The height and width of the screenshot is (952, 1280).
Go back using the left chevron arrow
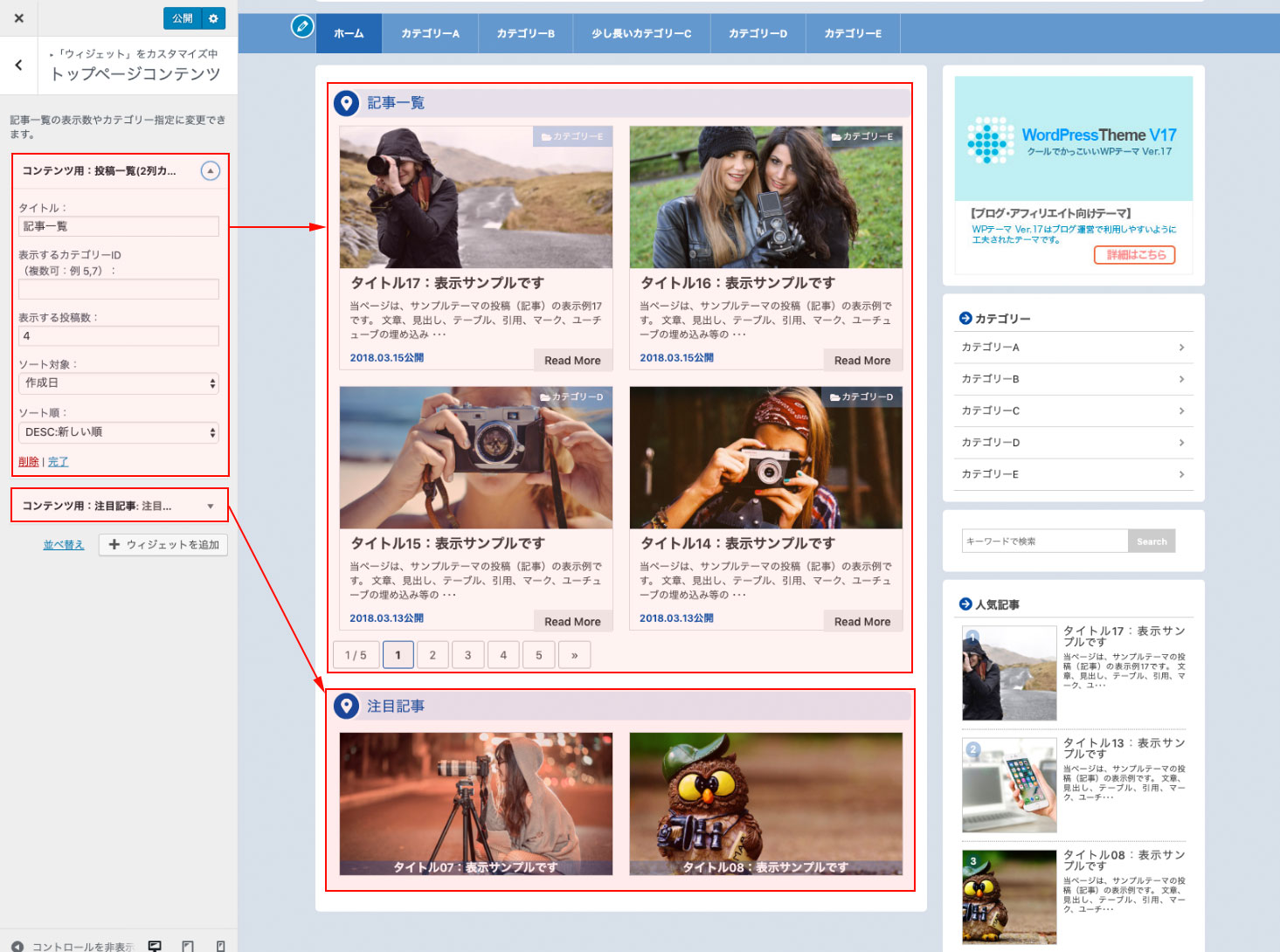pyautogui.click(x=19, y=66)
